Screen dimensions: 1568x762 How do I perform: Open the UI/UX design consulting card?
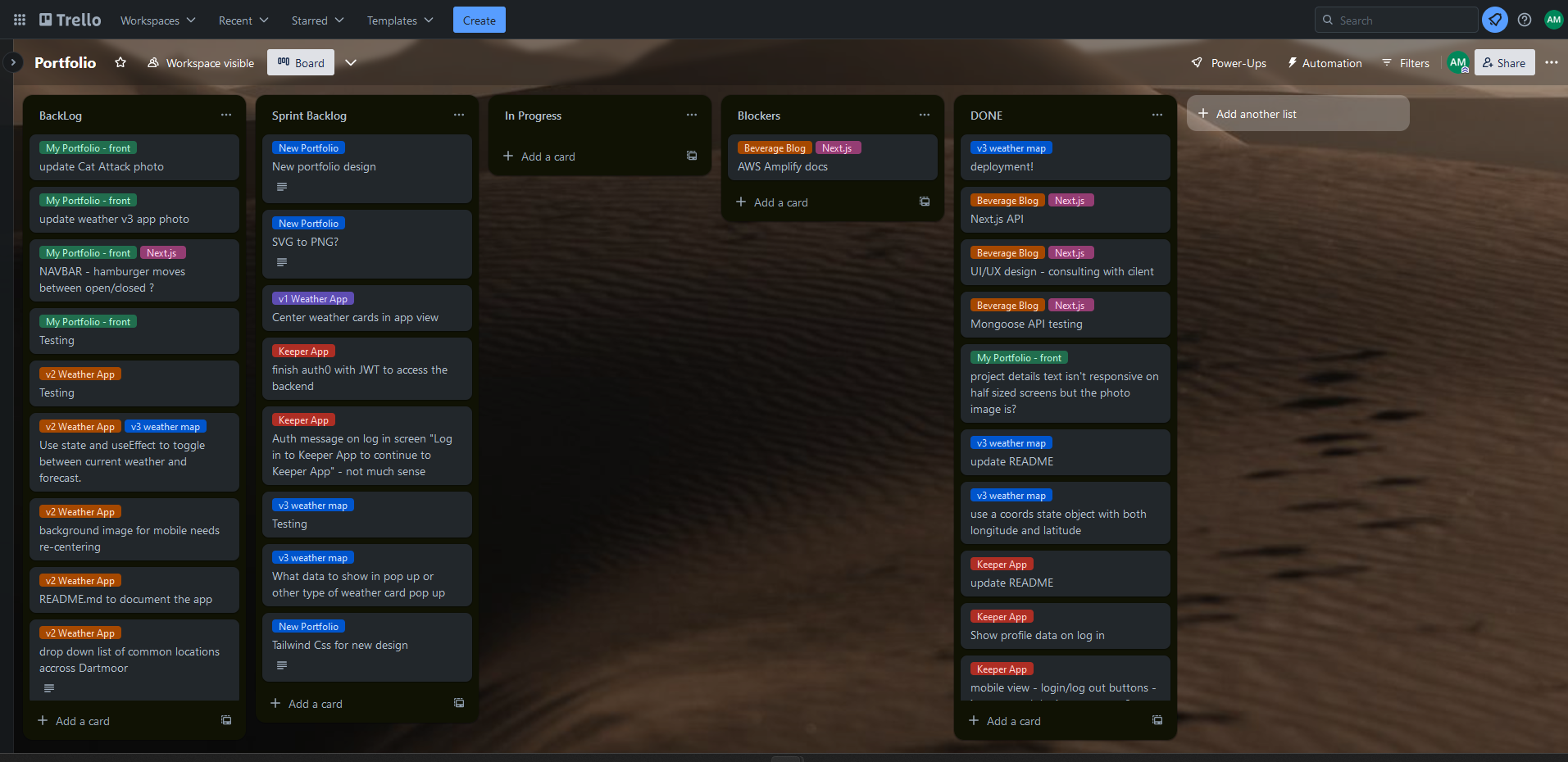click(1066, 262)
